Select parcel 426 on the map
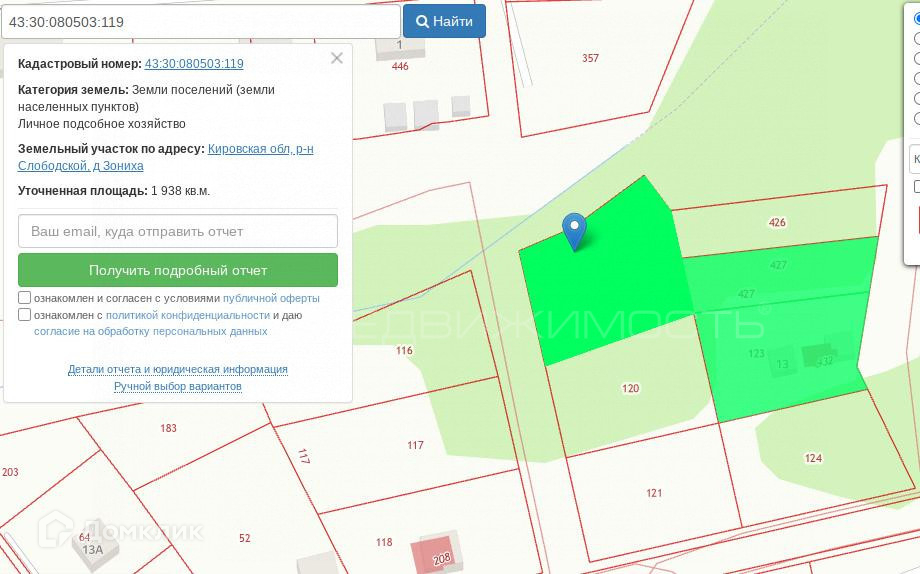The width and height of the screenshot is (920, 574). pyautogui.click(x=777, y=222)
